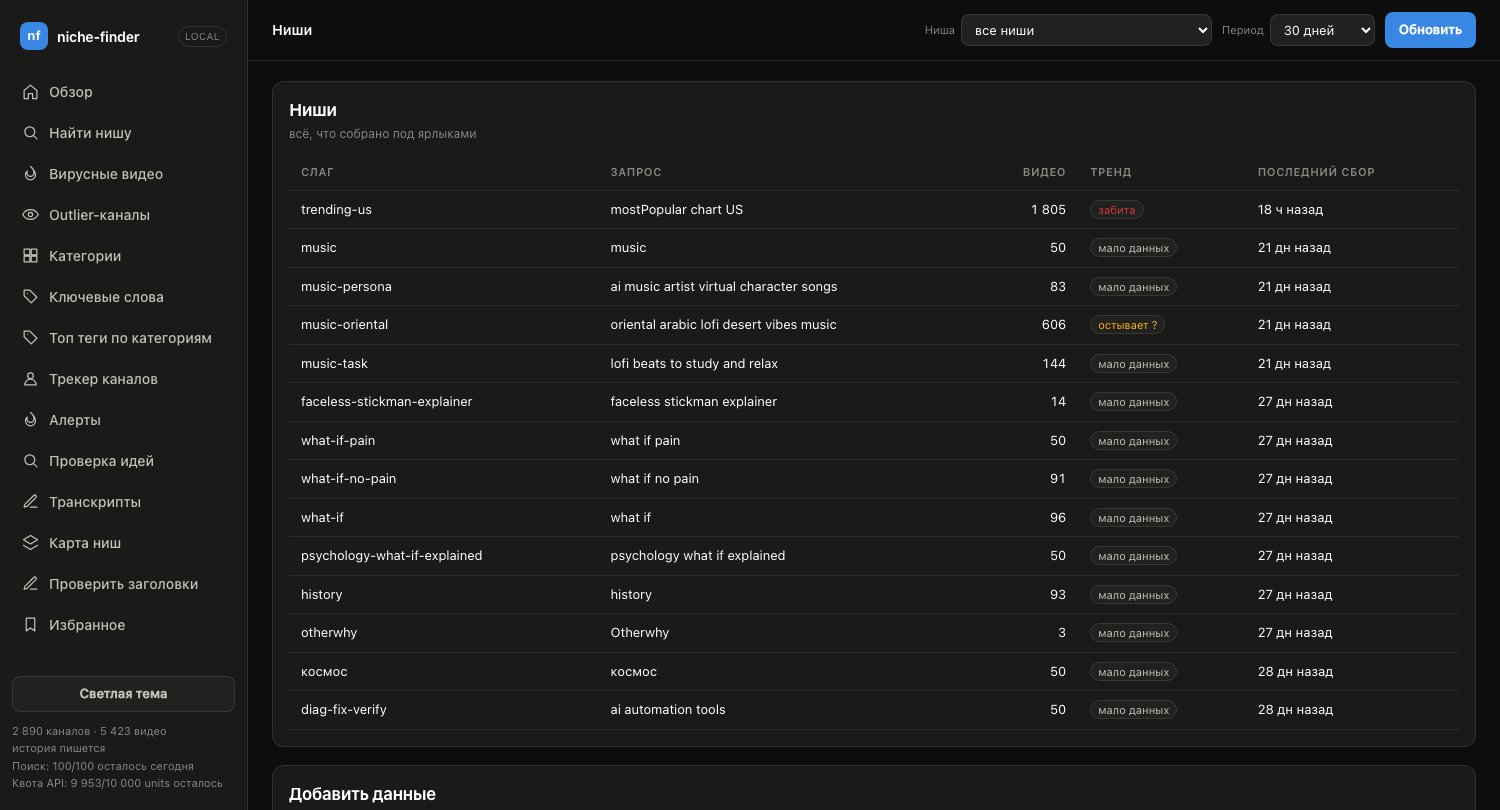Image resolution: width=1500 pixels, height=810 pixels.
Task: Click the layers icon for Карта ниш
Action: coord(30,543)
